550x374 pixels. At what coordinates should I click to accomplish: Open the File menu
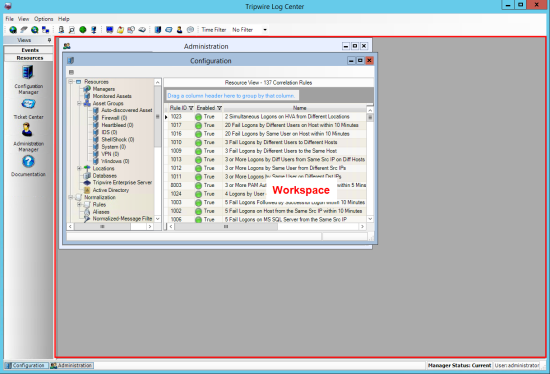click(9, 19)
